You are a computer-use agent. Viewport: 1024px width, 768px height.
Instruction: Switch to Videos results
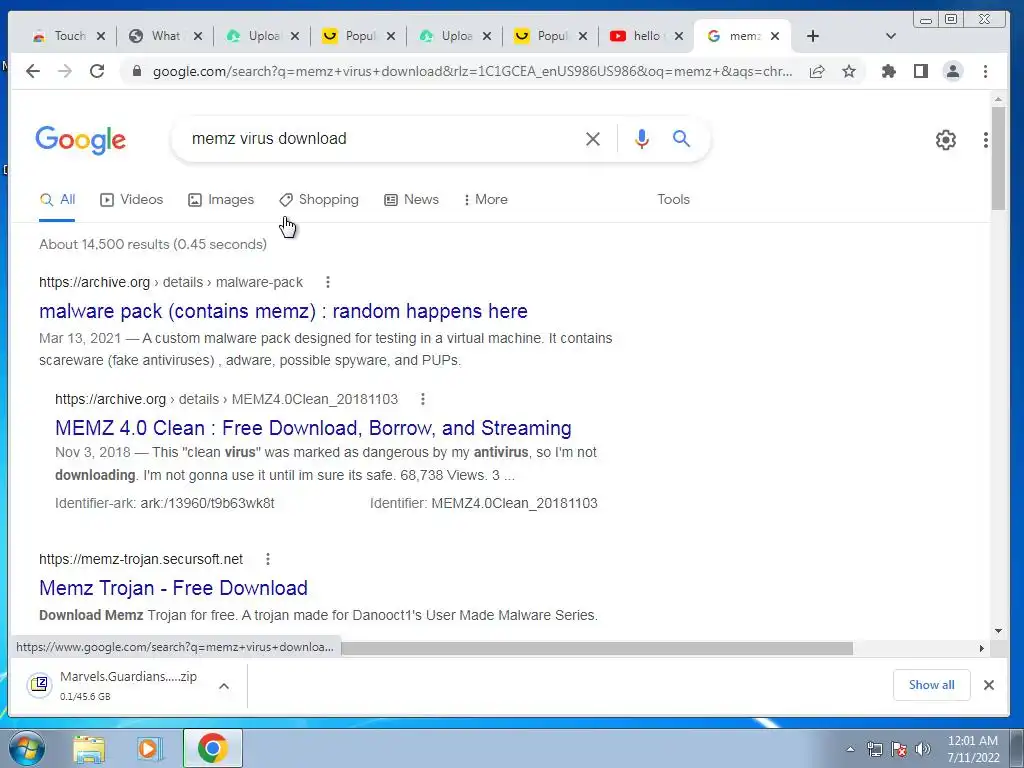(131, 199)
